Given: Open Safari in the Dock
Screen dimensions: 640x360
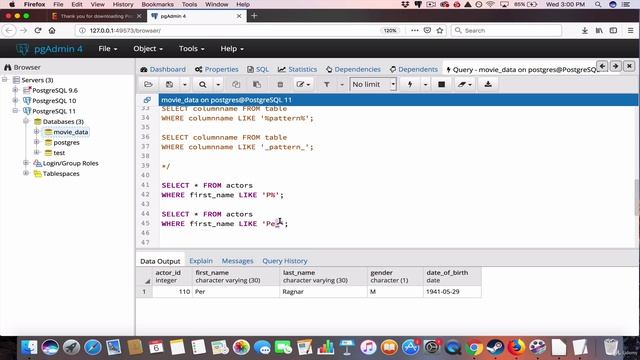Looking at the screenshot, I should coord(93,347).
